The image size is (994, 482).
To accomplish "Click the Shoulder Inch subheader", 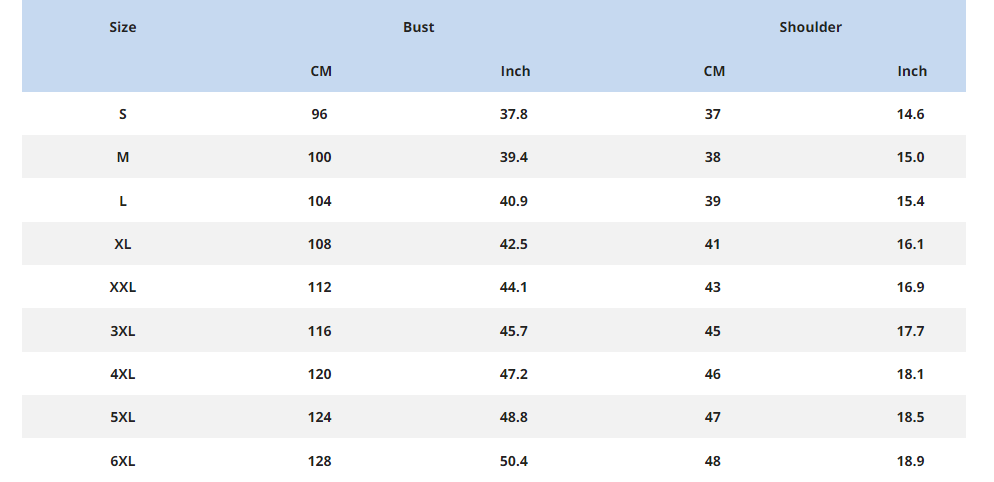I will point(911,71).
